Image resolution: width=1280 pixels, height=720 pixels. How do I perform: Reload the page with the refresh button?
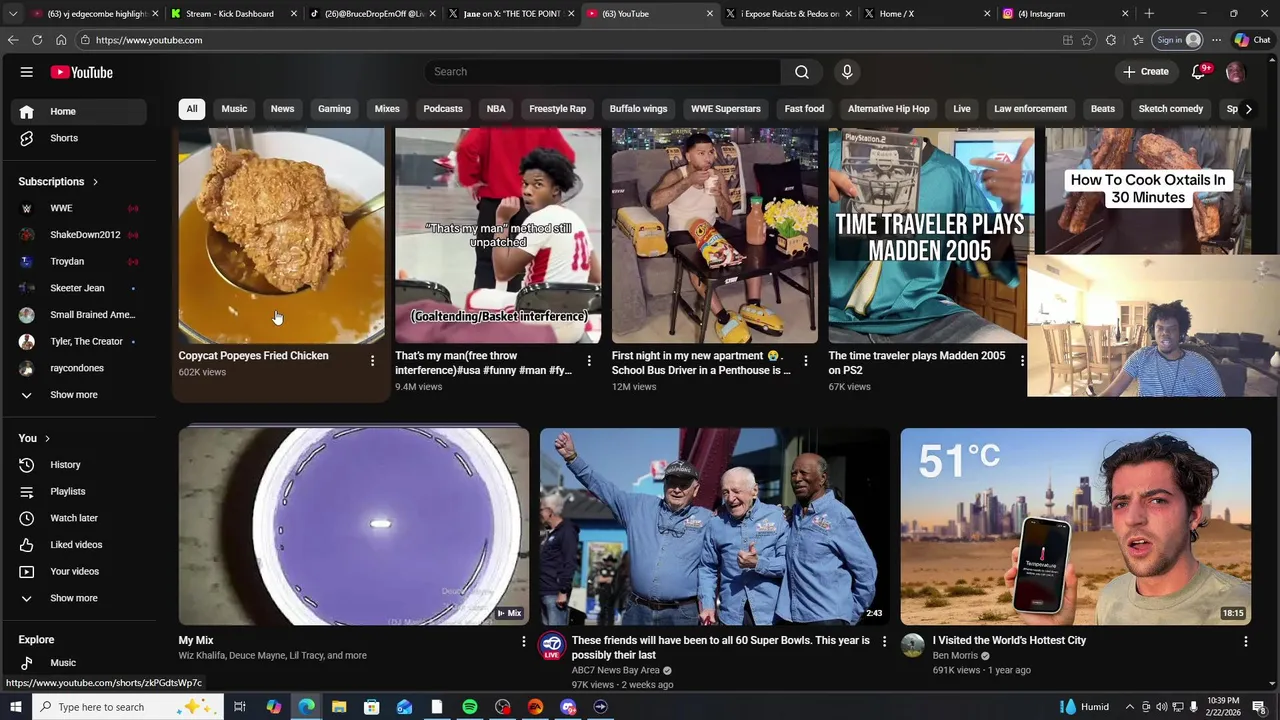click(37, 40)
